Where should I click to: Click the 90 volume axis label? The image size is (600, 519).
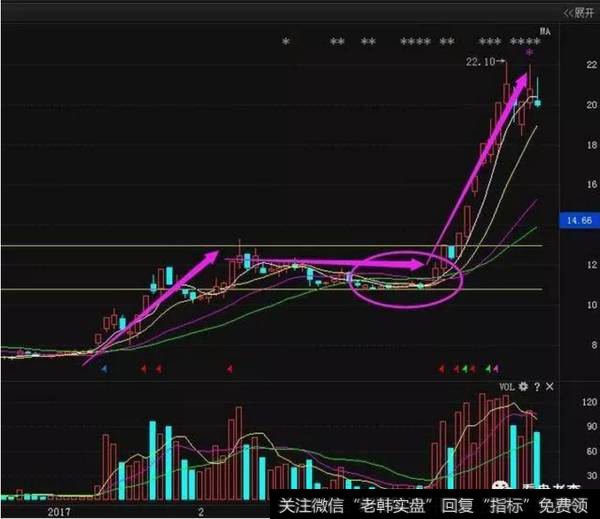(x=591, y=426)
